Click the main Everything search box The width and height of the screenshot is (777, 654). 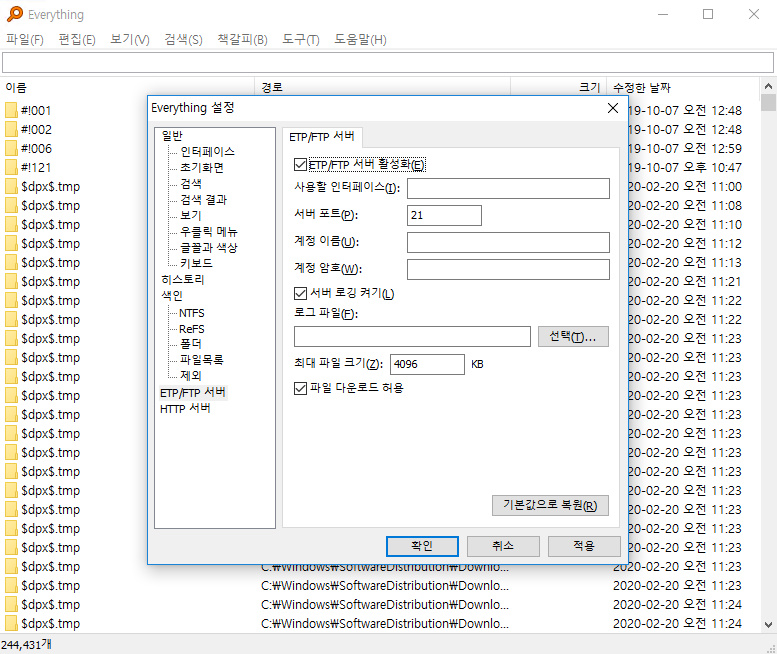pyautogui.click(x=388, y=62)
